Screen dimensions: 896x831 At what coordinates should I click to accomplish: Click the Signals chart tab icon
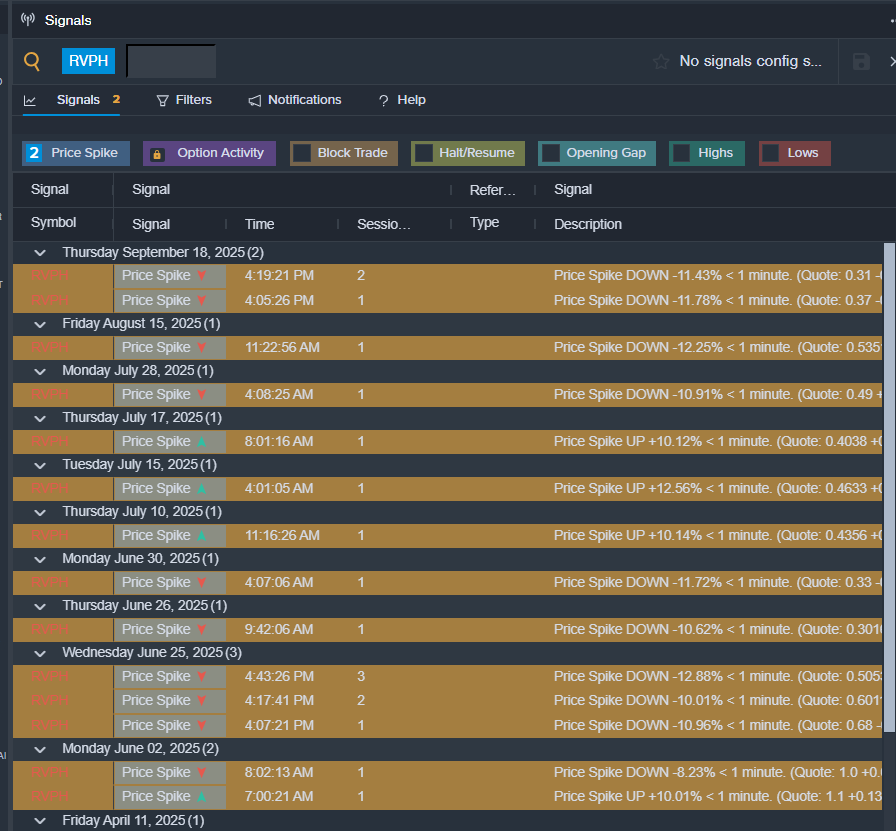point(30,100)
